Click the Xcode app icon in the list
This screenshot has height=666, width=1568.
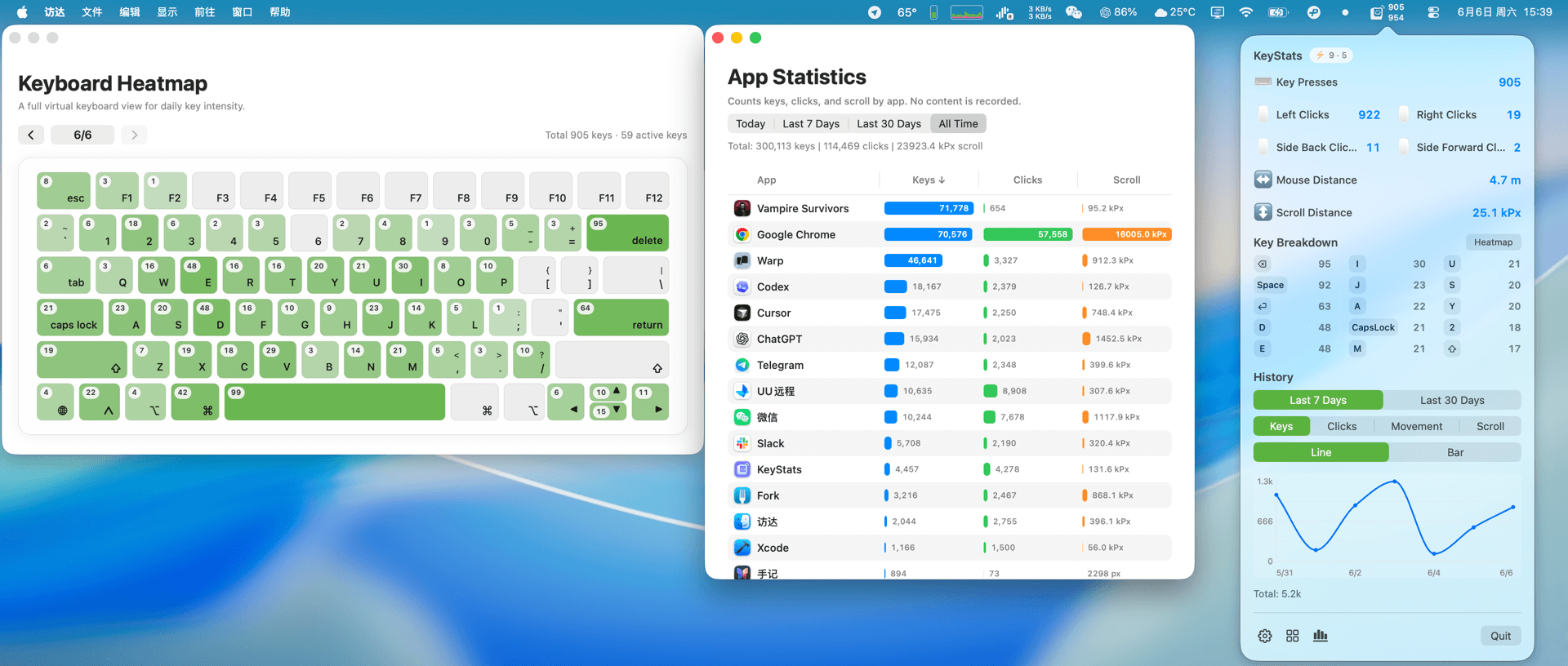point(742,548)
